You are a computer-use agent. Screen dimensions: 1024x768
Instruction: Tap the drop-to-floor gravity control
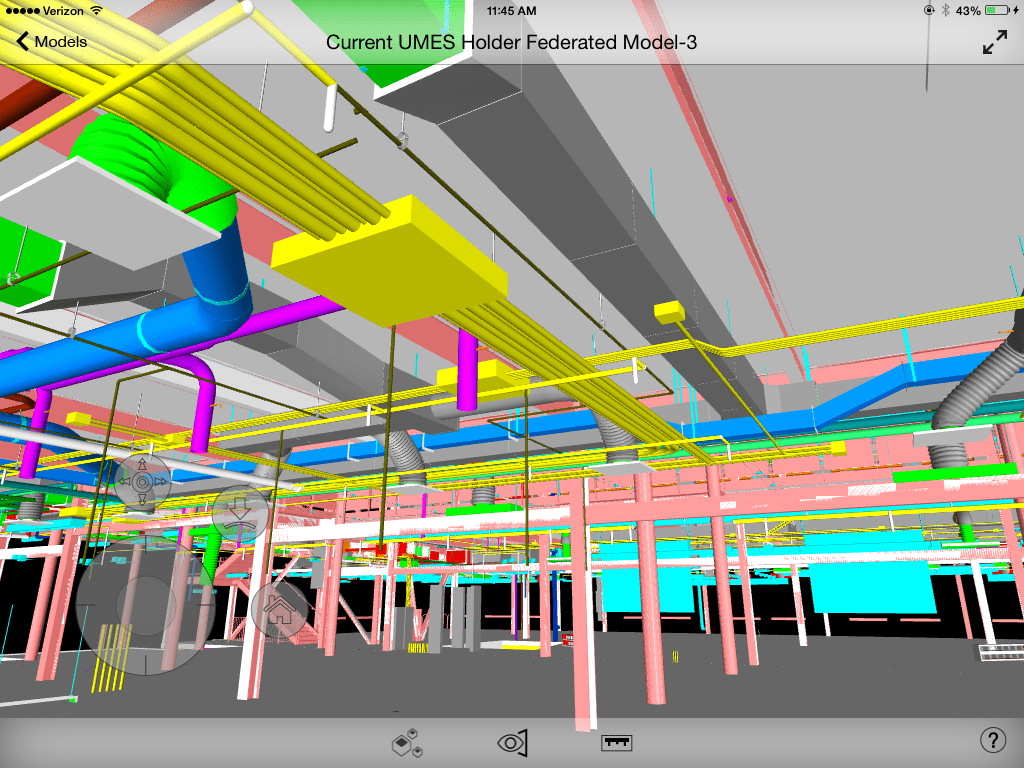241,513
